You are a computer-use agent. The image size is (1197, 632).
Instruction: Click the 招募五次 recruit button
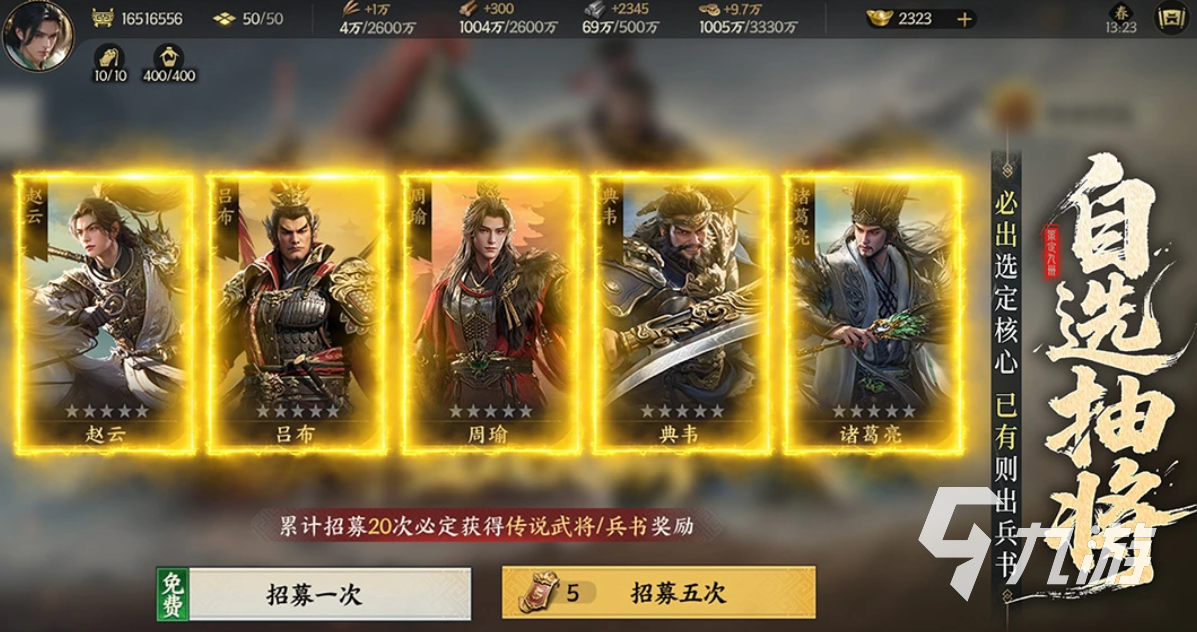point(659,592)
